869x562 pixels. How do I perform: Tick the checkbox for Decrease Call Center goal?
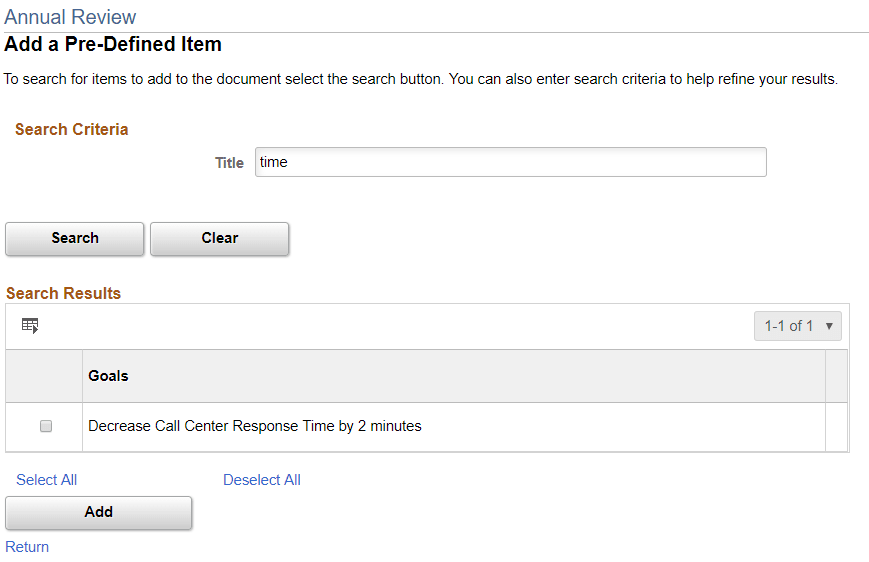click(x=46, y=426)
